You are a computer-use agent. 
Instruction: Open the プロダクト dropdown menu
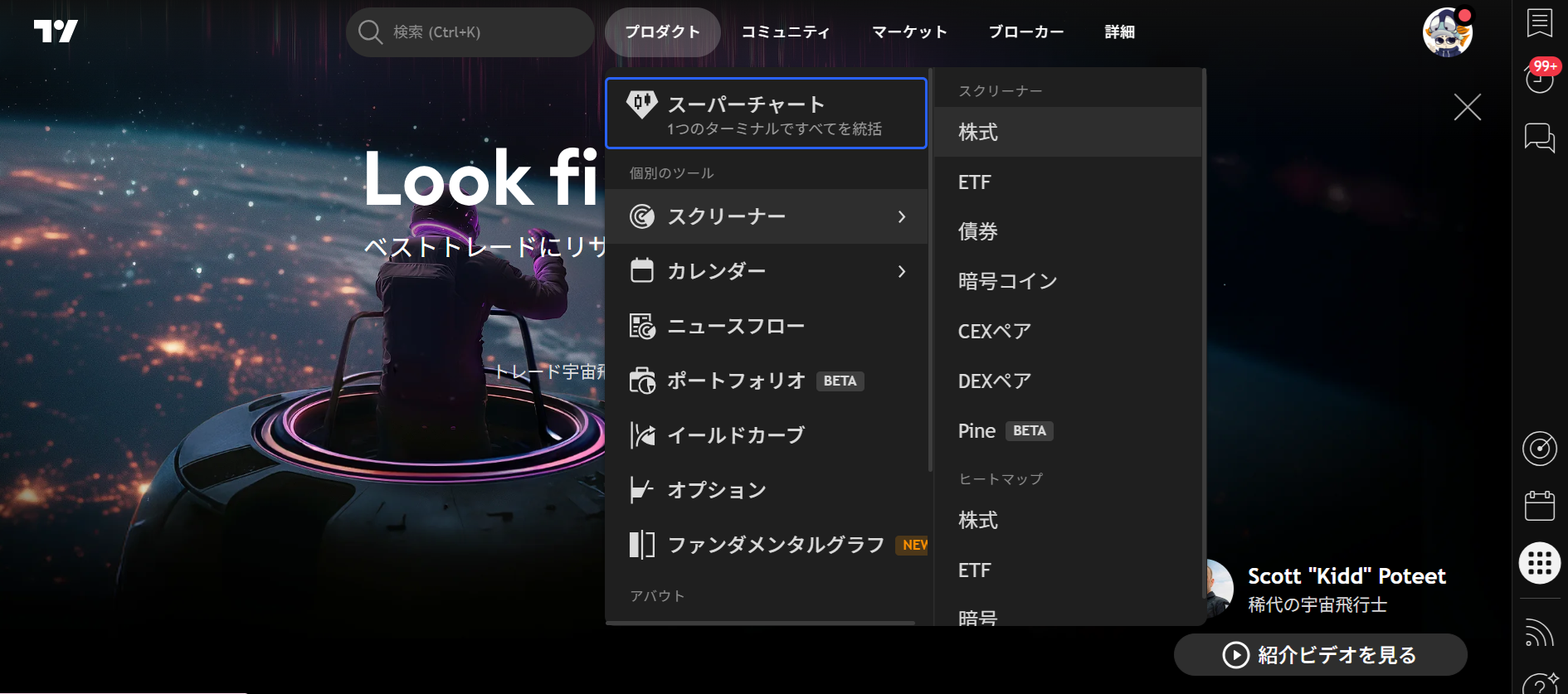click(662, 32)
